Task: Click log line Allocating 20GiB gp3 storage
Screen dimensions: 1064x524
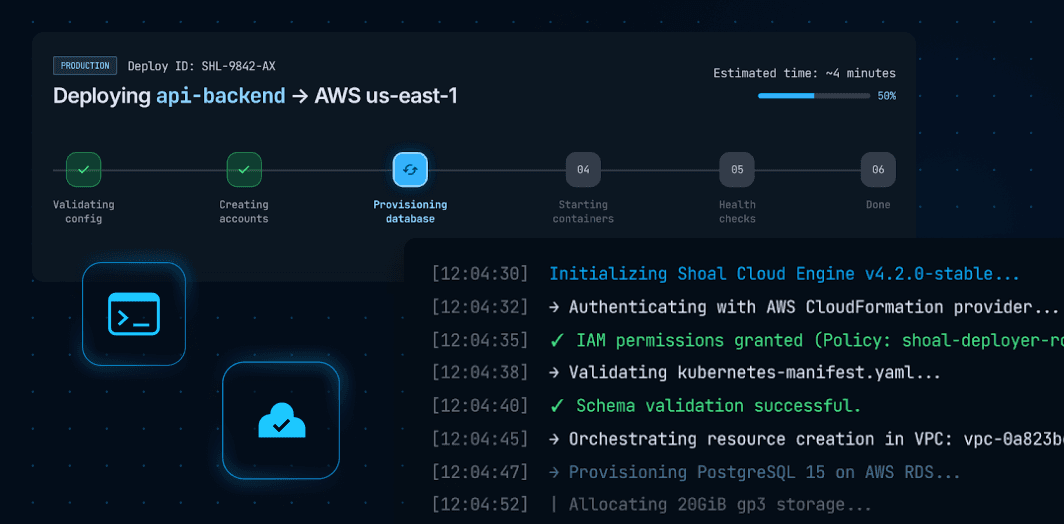Action: click(x=710, y=505)
